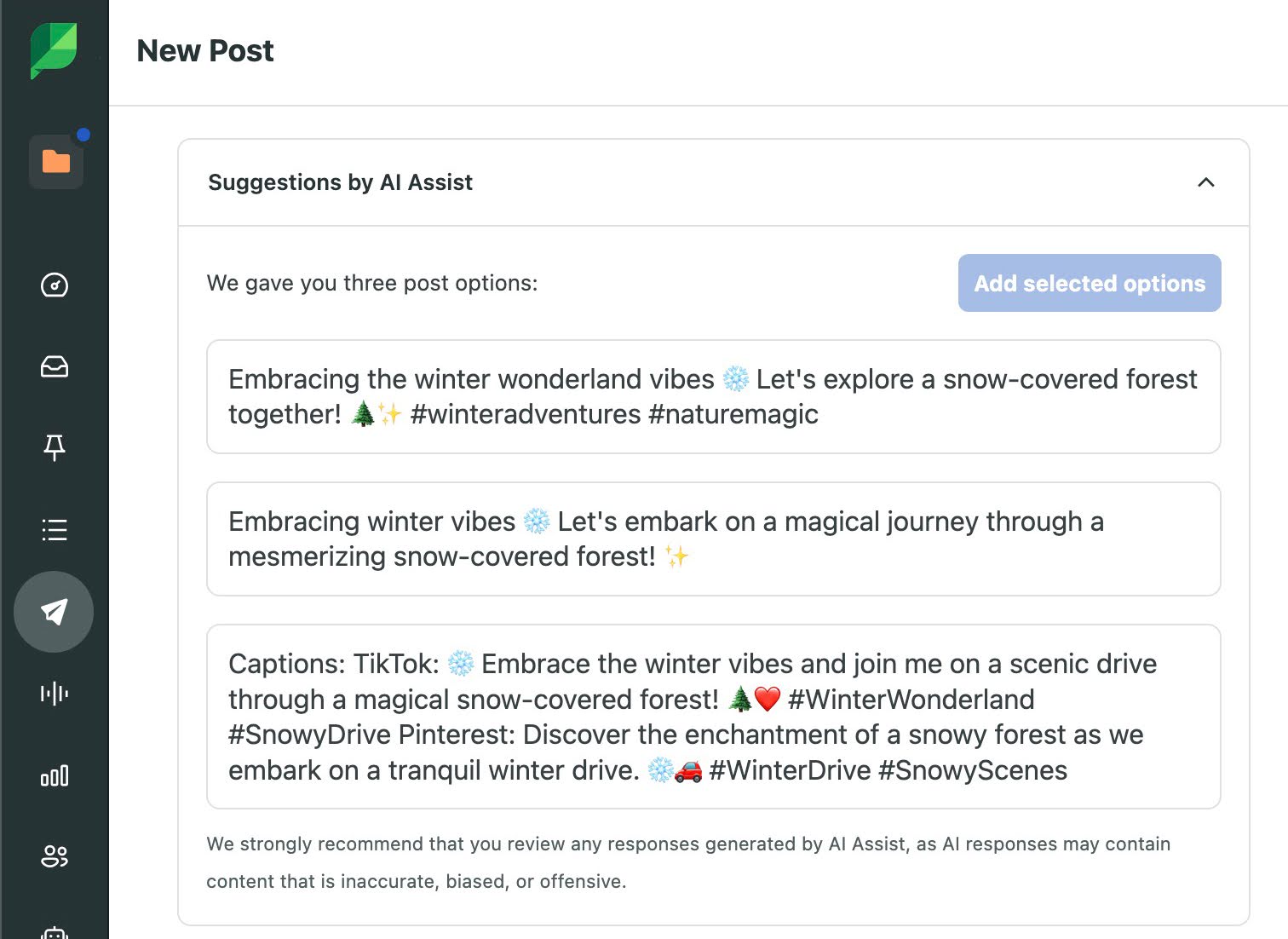This screenshot has width=1288, height=939.
Task: Select the magical journey suggestion
Action: [x=713, y=539]
